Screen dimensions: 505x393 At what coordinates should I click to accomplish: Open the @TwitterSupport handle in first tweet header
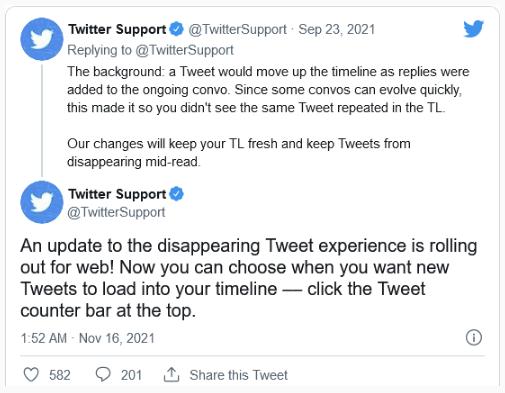click(x=238, y=29)
